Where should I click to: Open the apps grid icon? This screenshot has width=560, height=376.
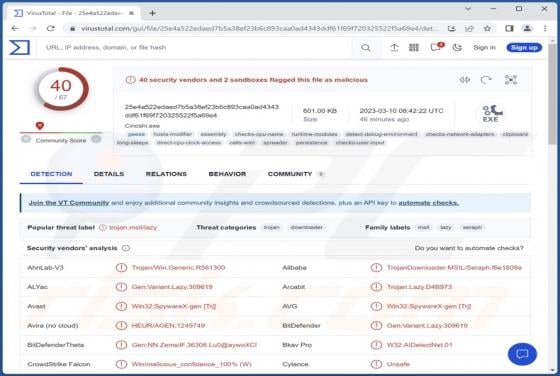pyautogui.click(x=414, y=47)
